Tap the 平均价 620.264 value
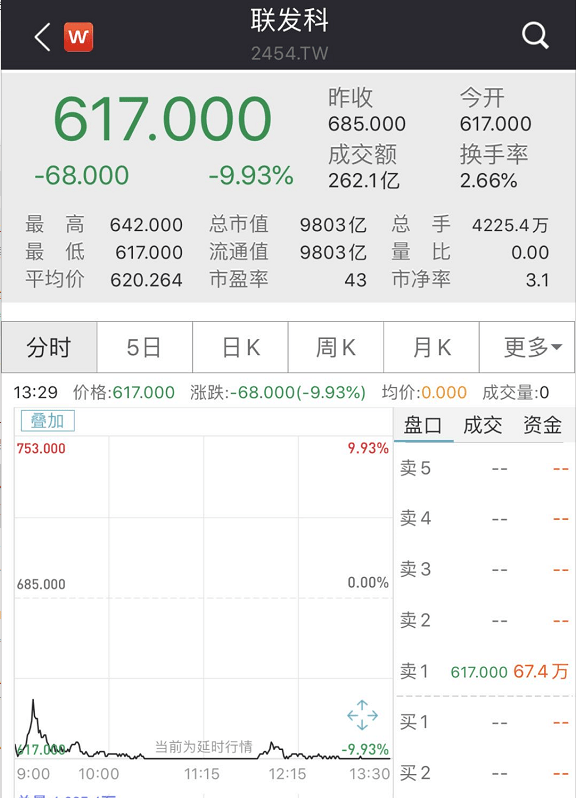Screen dimensions: 576x798 coord(146,279)
